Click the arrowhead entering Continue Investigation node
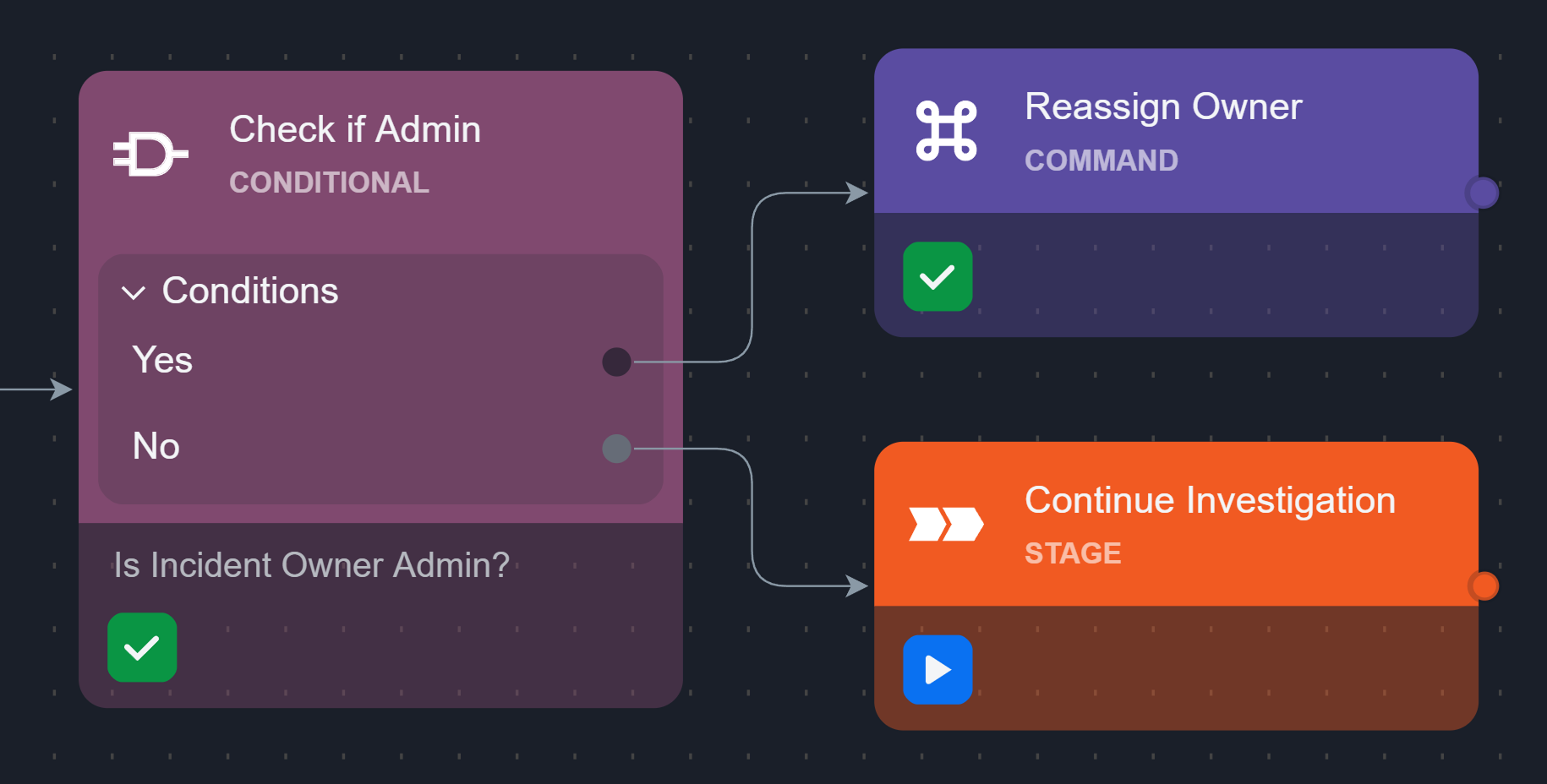The height and width of the screenshot is (784, 1547). [x=857, y=585]
